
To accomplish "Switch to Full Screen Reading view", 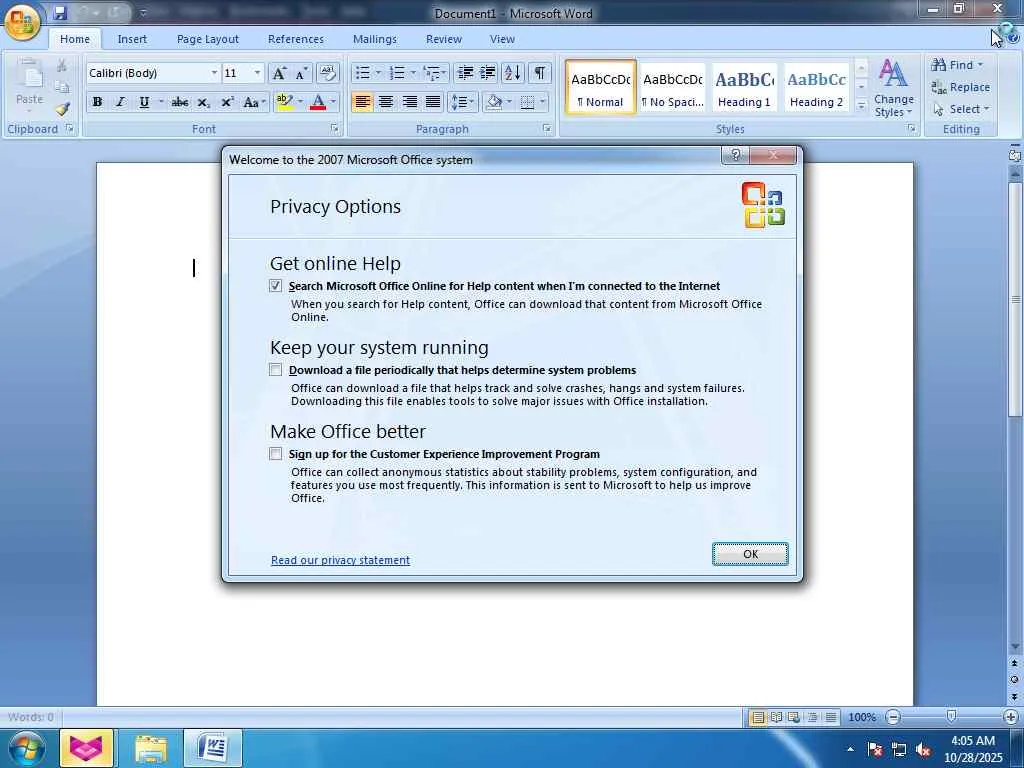I will (x=776, y=717).
